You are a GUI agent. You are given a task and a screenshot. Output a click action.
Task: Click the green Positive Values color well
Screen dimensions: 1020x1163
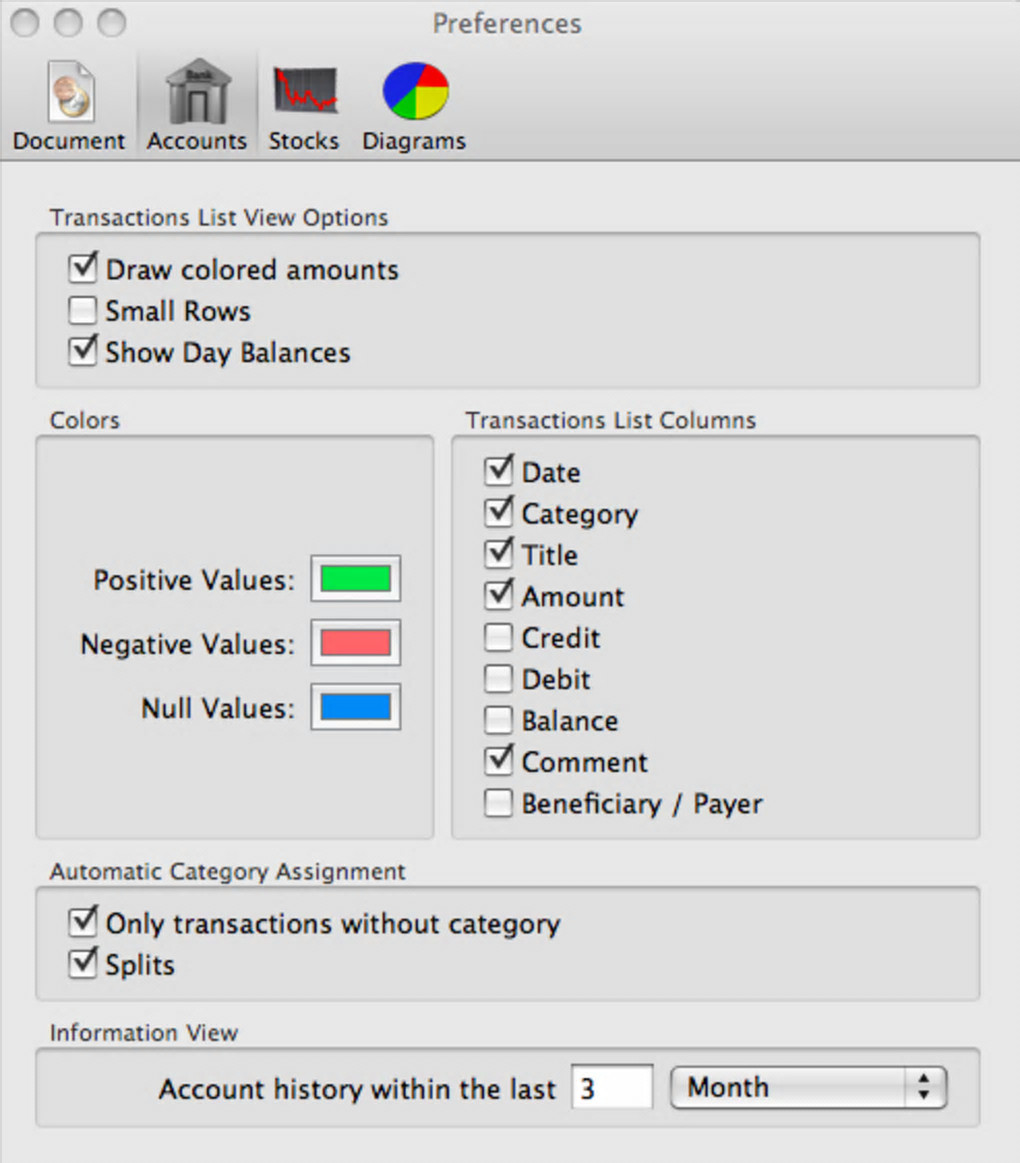[x=355, y=579]
